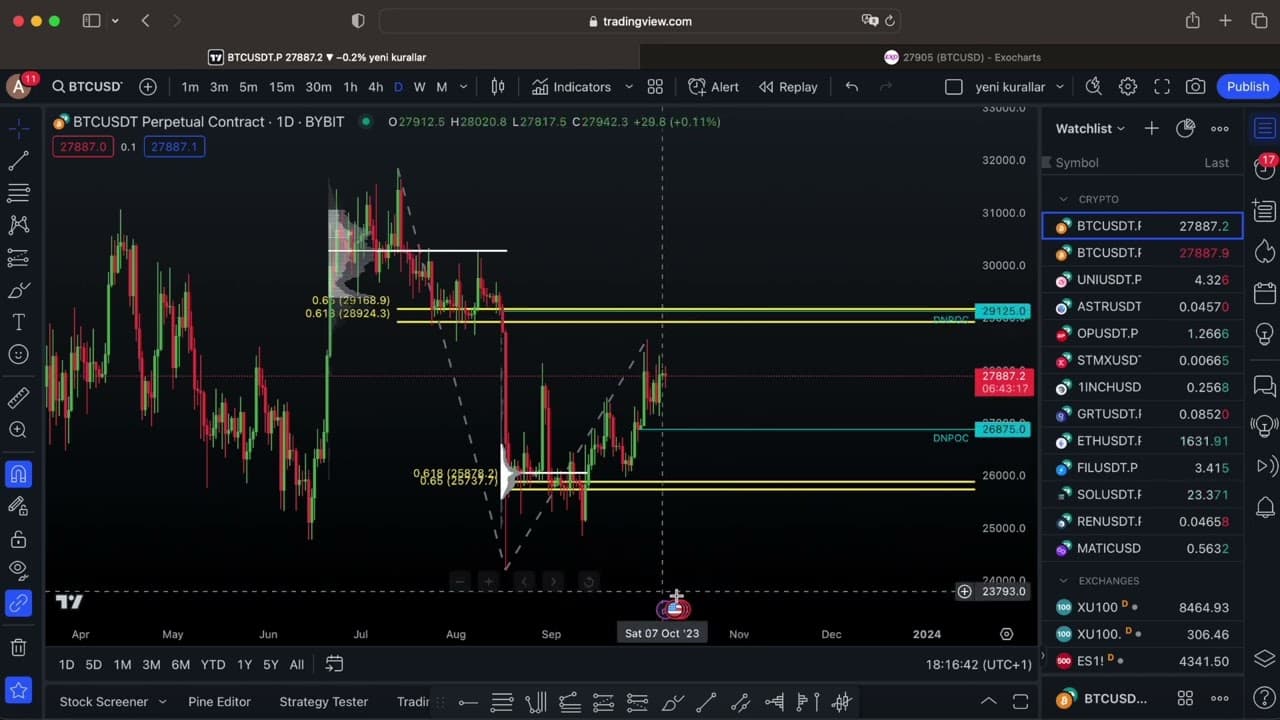Screen dimensions: 1280x720
Task: Select the crosshair cursor tool
Action: (18, 128)
